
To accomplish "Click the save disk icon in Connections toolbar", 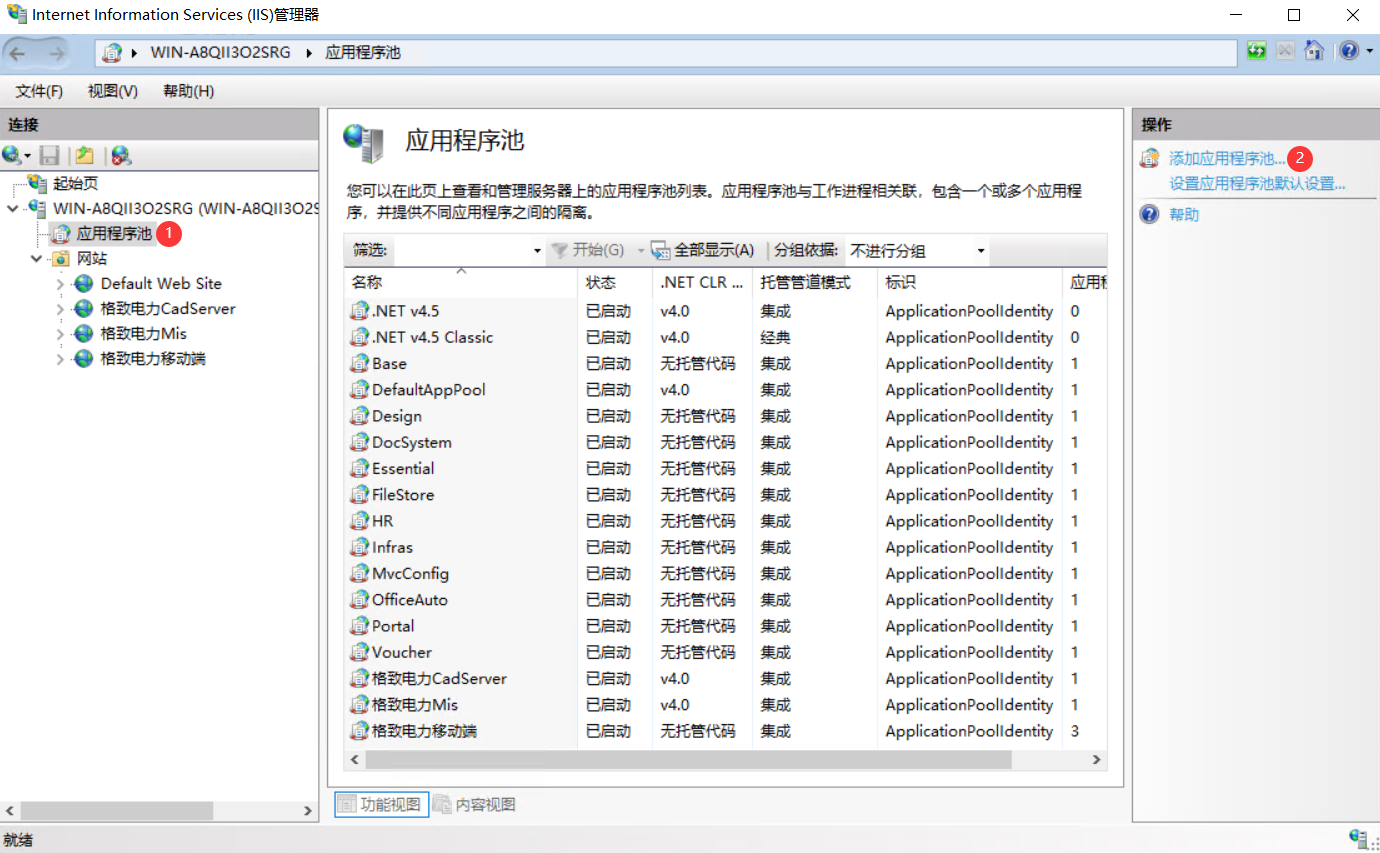I will [x=50, y=155].
